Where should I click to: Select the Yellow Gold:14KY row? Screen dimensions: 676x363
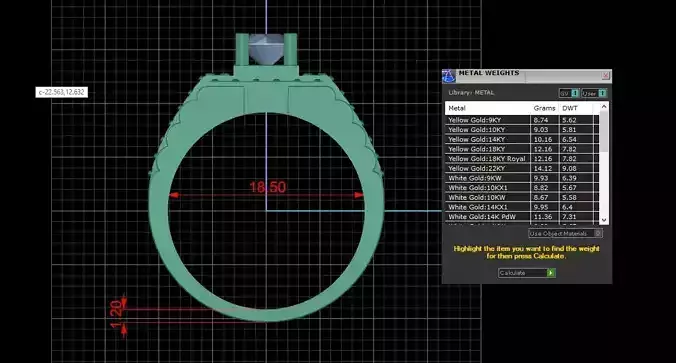tap(522, 139)
